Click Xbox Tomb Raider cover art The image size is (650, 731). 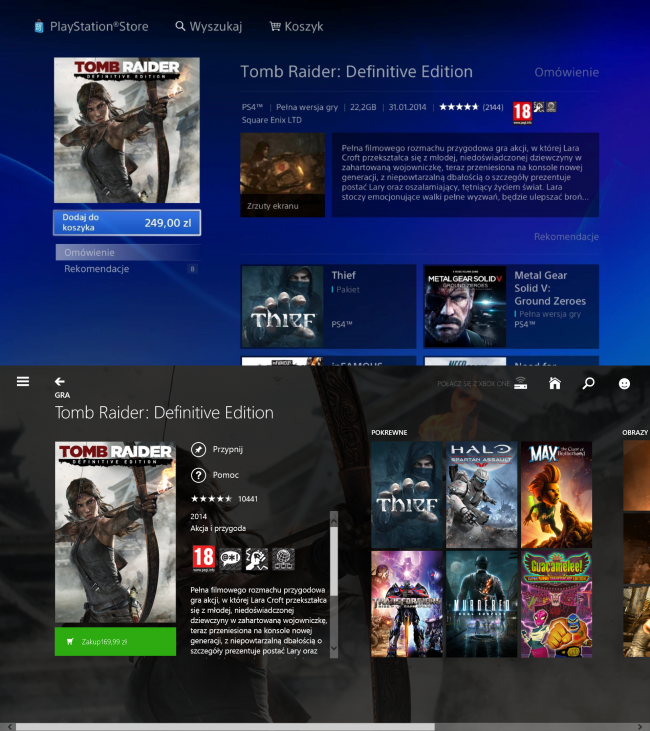115,532
